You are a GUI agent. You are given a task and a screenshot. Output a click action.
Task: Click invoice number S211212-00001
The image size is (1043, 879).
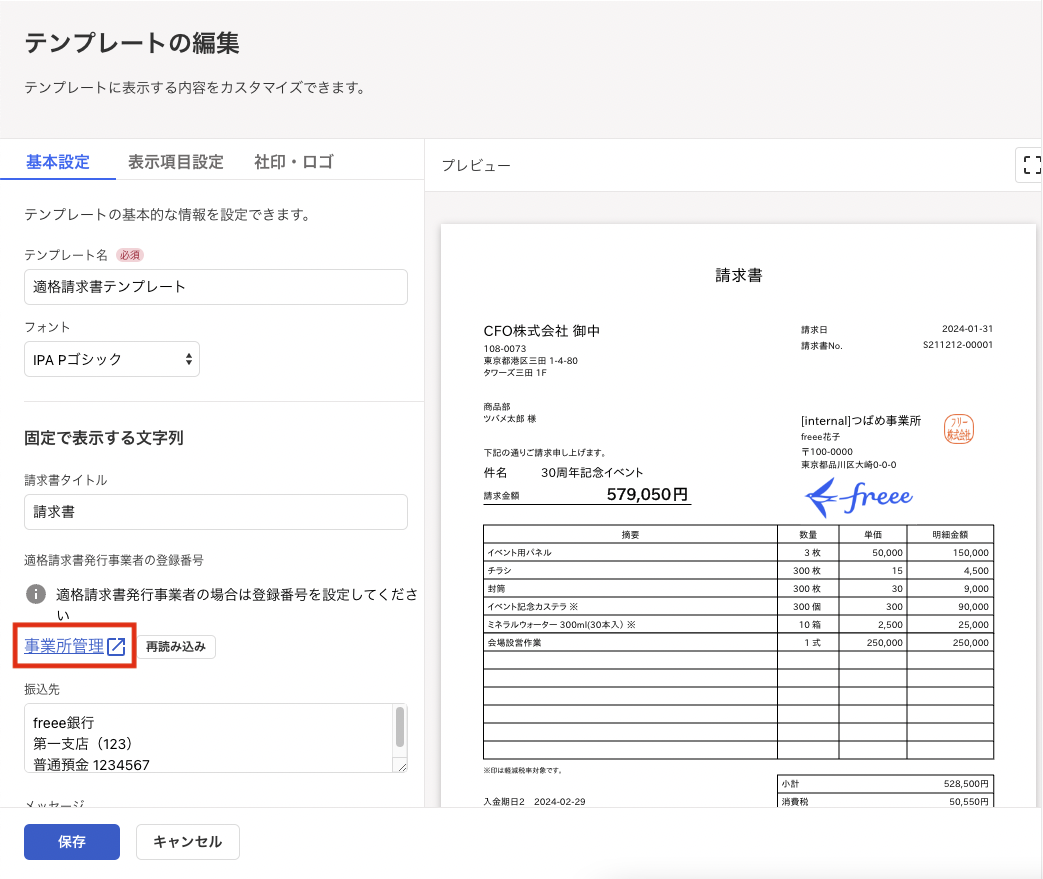pos(958,345)
